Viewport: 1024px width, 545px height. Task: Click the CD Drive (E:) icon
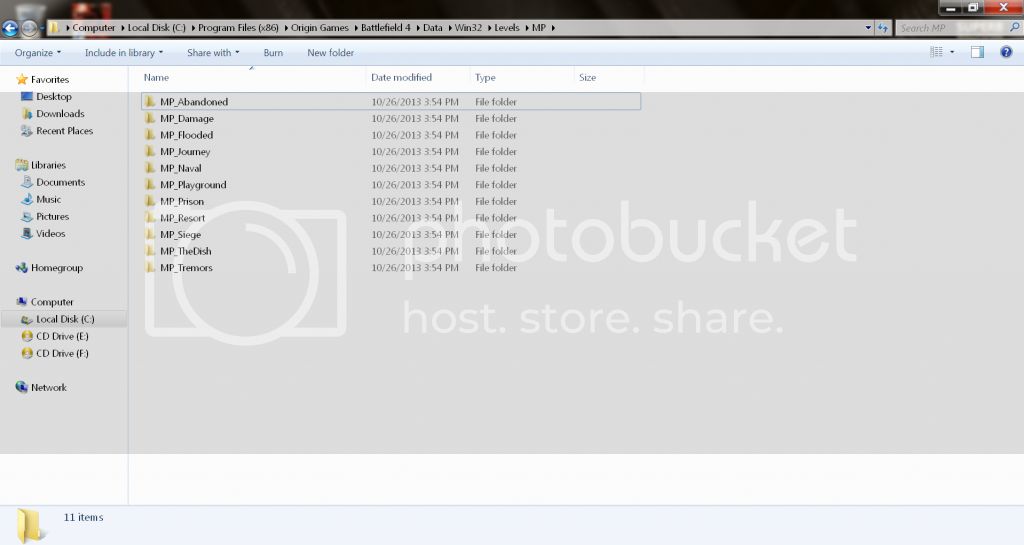pos(26,337)
